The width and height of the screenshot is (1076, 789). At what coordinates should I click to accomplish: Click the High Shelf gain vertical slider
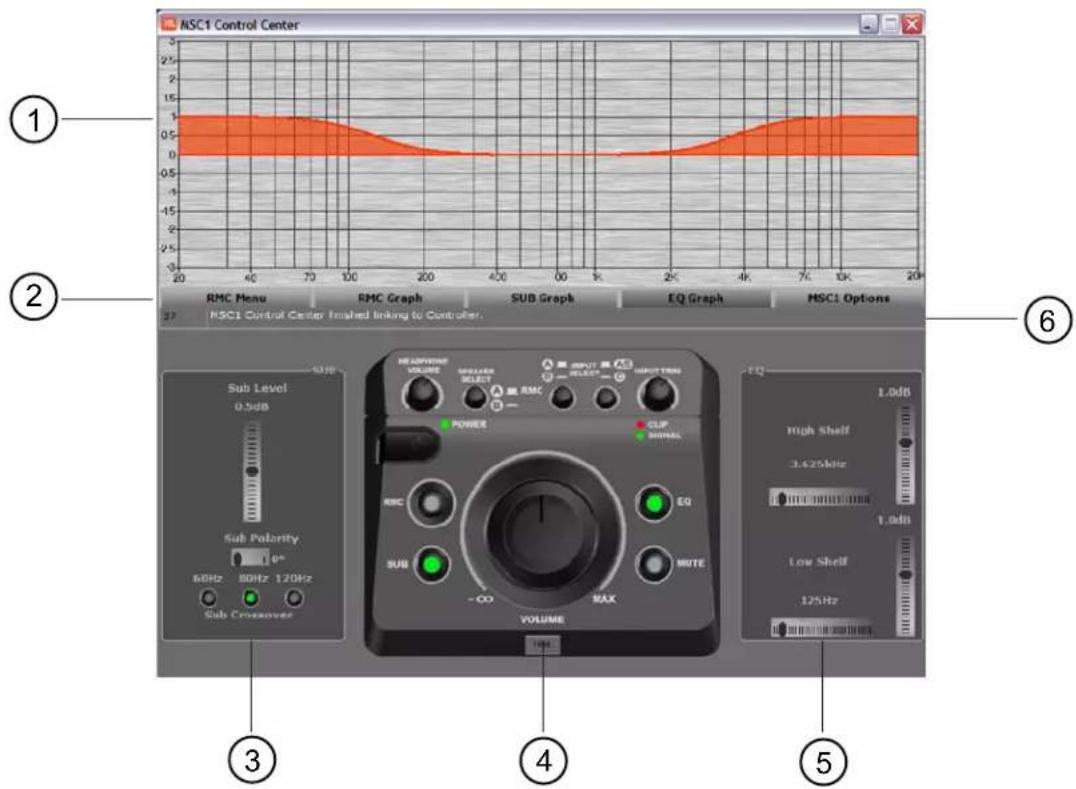tap(906, 455)
